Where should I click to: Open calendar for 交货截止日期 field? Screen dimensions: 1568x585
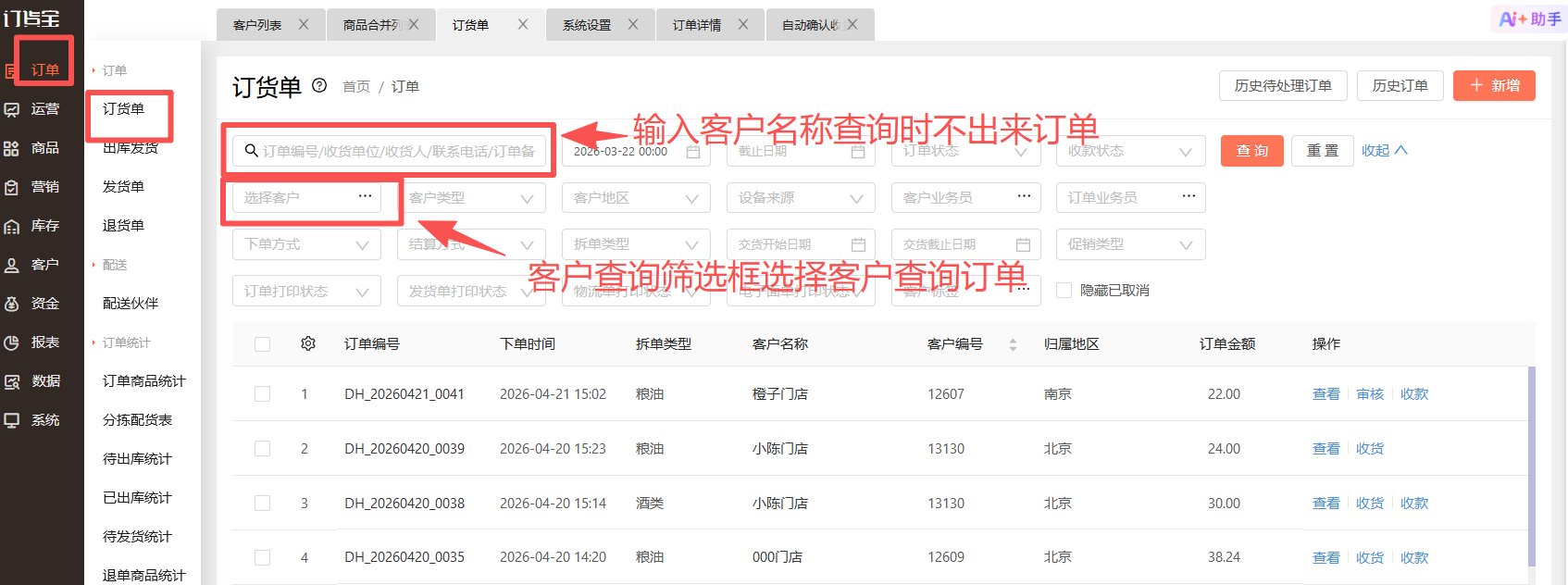(x=1023, y=244)
